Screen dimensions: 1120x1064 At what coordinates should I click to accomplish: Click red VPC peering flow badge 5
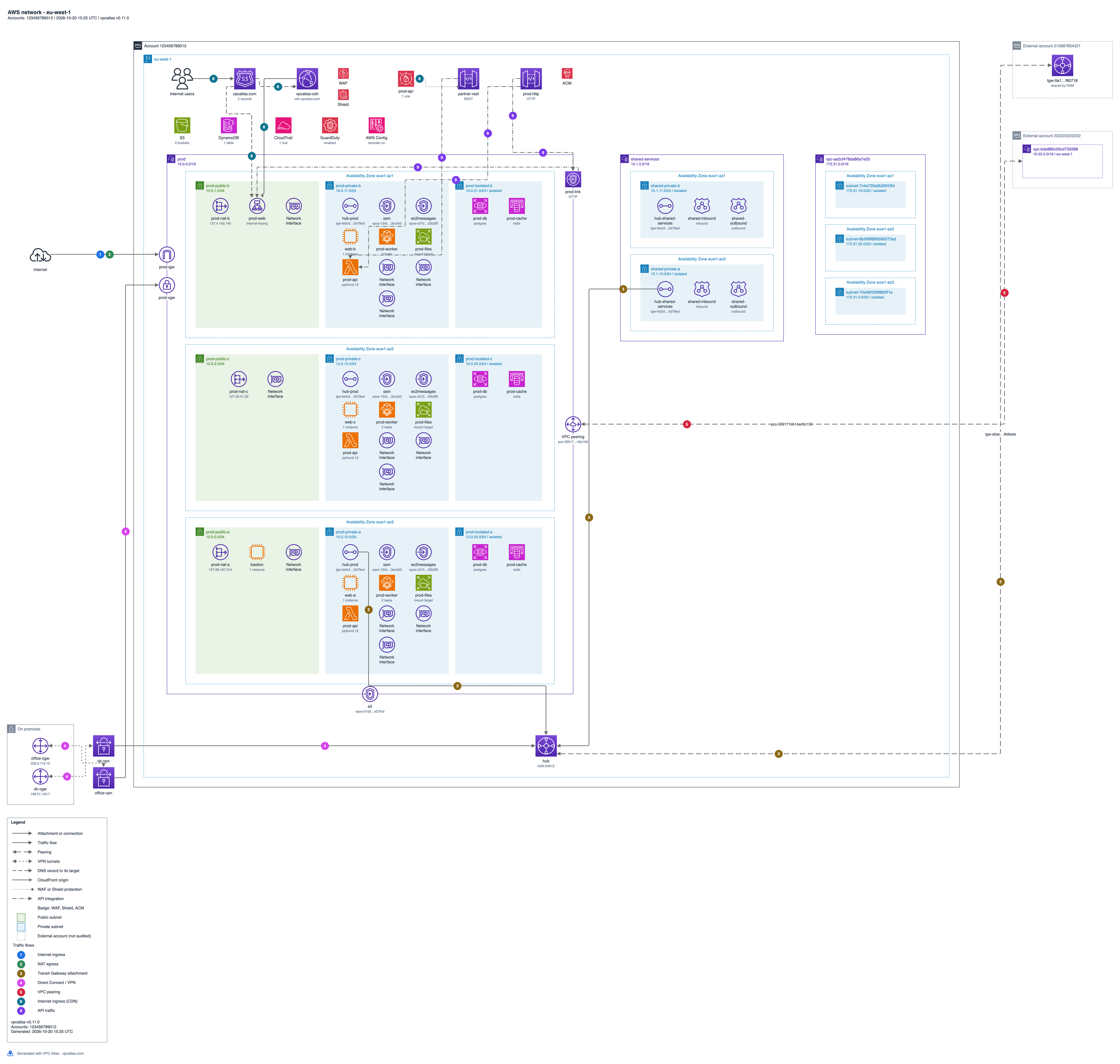tap(687, 424)
